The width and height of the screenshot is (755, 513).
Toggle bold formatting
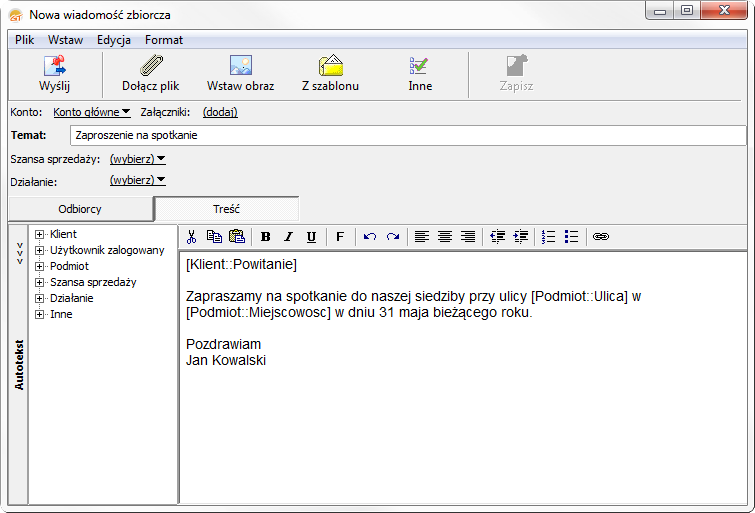tap(266, 237)
